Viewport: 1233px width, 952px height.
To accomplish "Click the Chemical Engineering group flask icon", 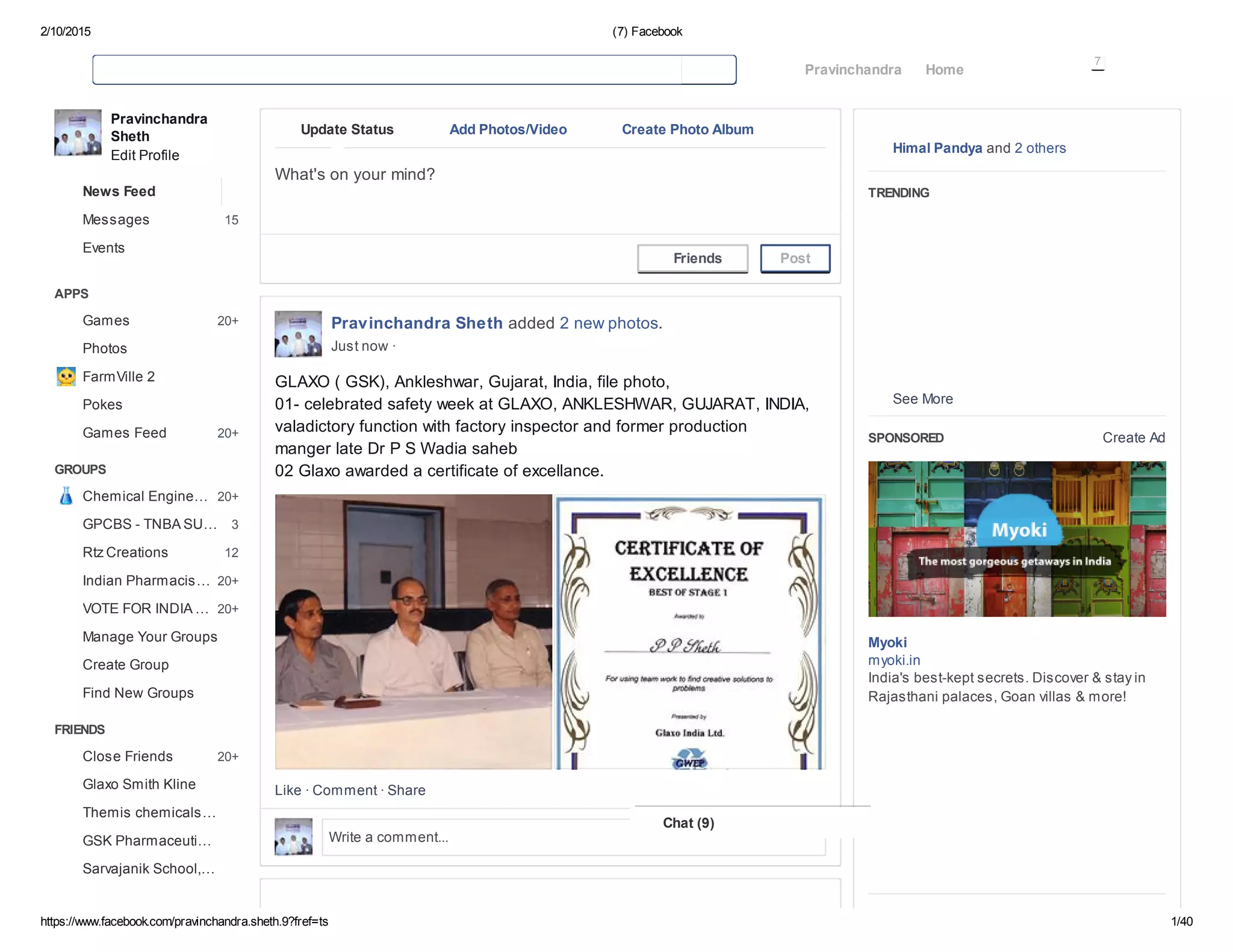I will (x=66, y=496).
